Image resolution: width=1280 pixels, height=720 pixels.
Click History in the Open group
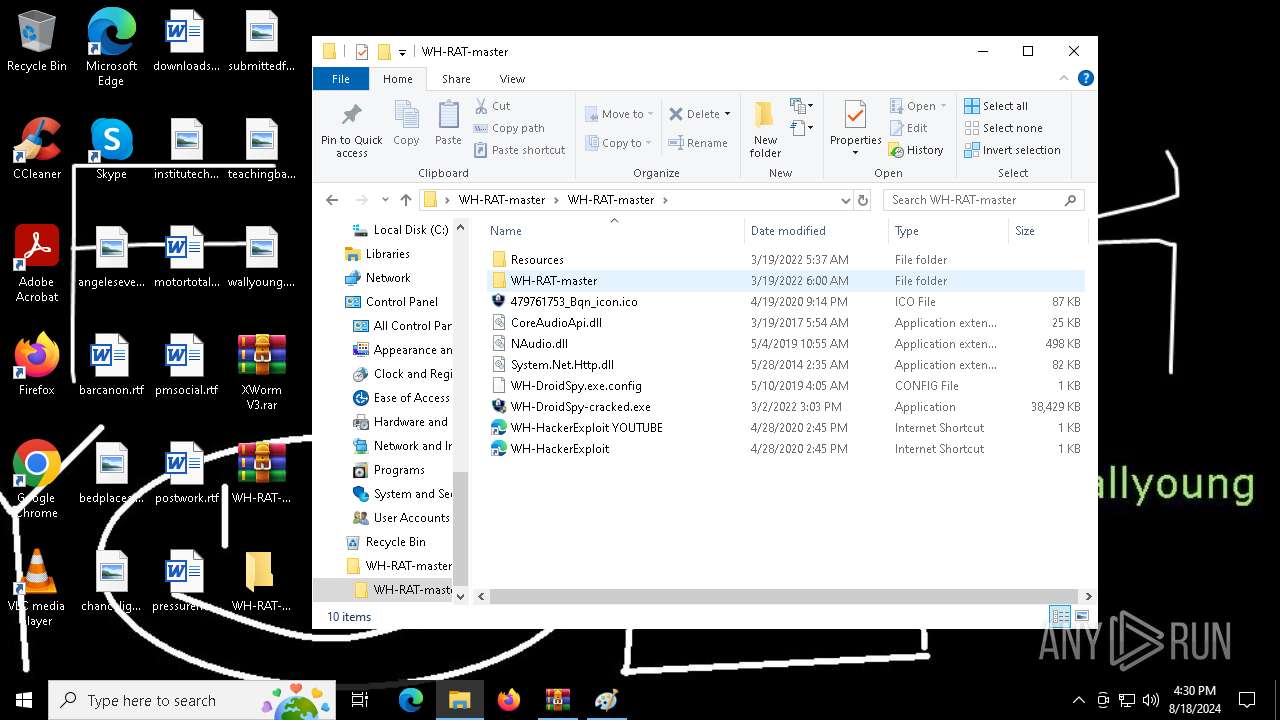pos(915,150)
